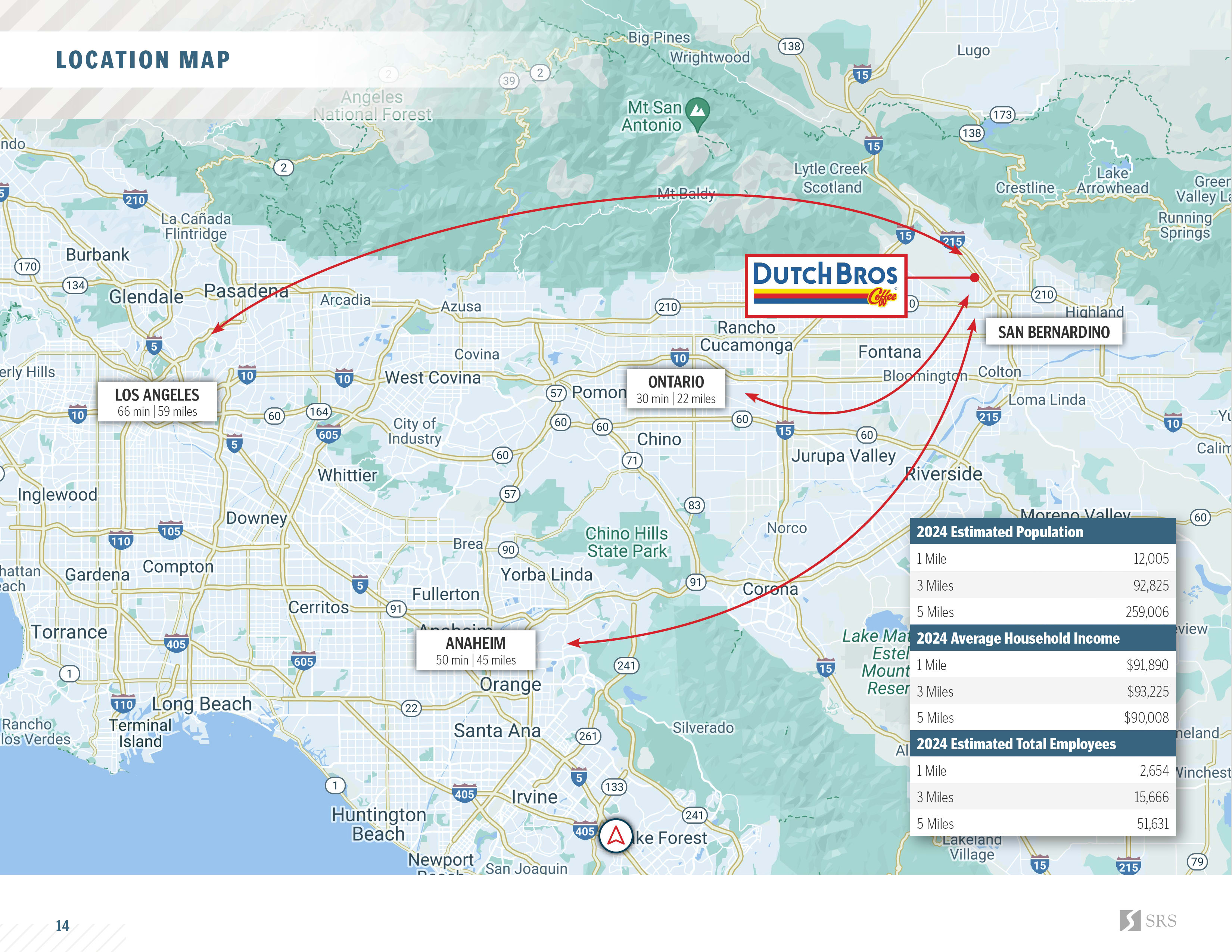Image resolution: width=1232 pixels, height=952 pixels.
Task: Click the Dutch Bros Coffee logo
Action: [x=825, y=285]
